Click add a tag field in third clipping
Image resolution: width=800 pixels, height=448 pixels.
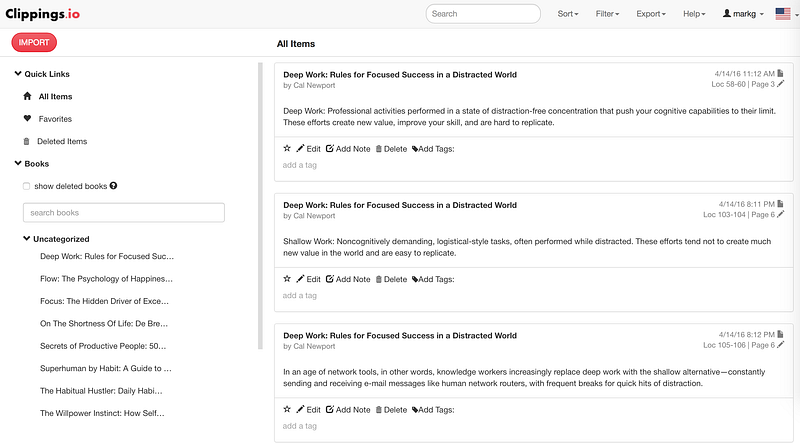tap(300, 427)
